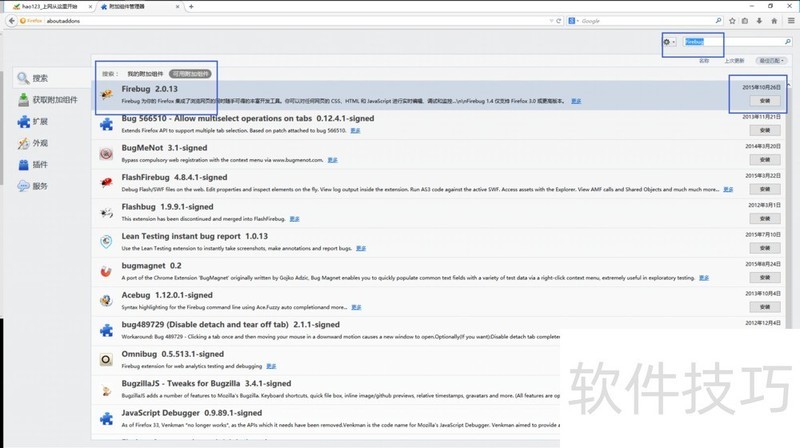The width and height of the screenshot is (800, 448).
Task: Go to the home page icon
Action: (774, 21)
